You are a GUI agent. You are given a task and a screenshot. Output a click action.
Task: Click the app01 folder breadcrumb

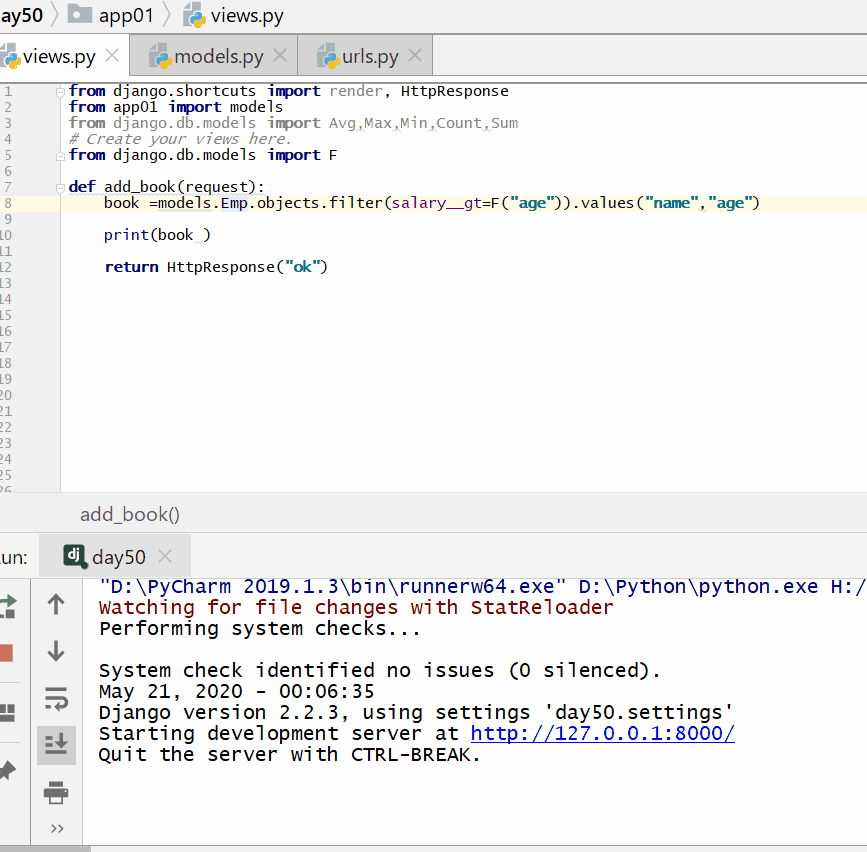coord(125,15)
